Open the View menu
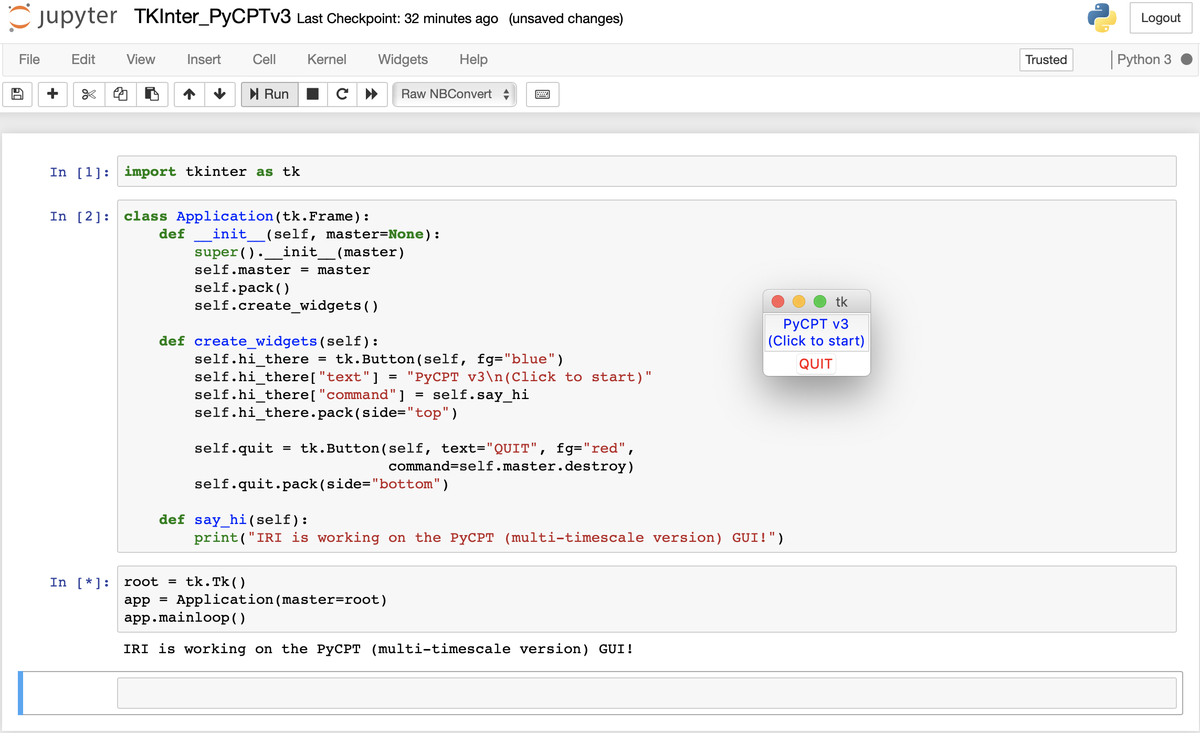Screen dimensions: 1200x733 (x=141, y=59)
